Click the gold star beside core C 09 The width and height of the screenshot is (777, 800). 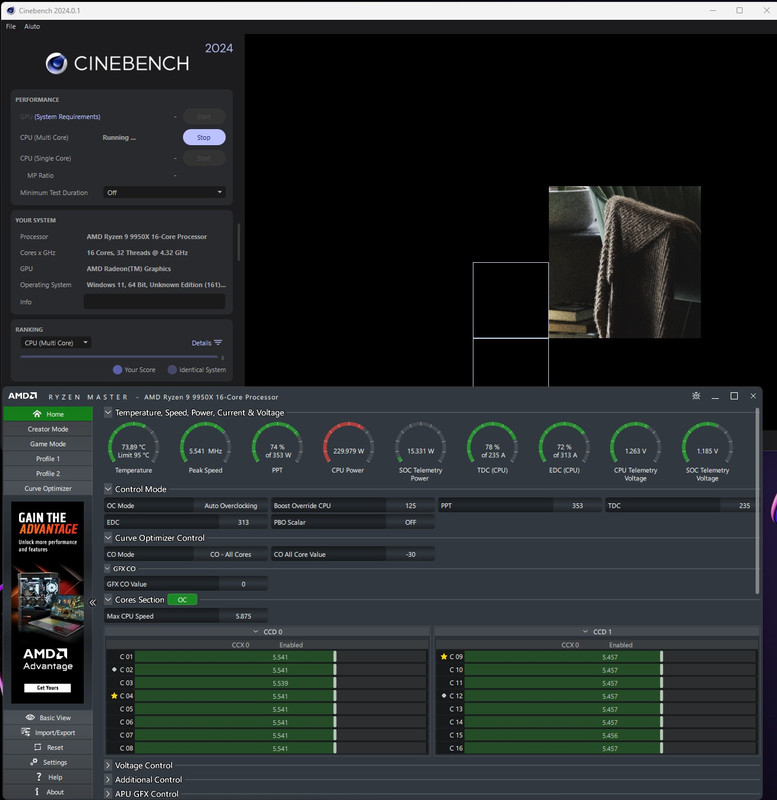tap(444, 657)
